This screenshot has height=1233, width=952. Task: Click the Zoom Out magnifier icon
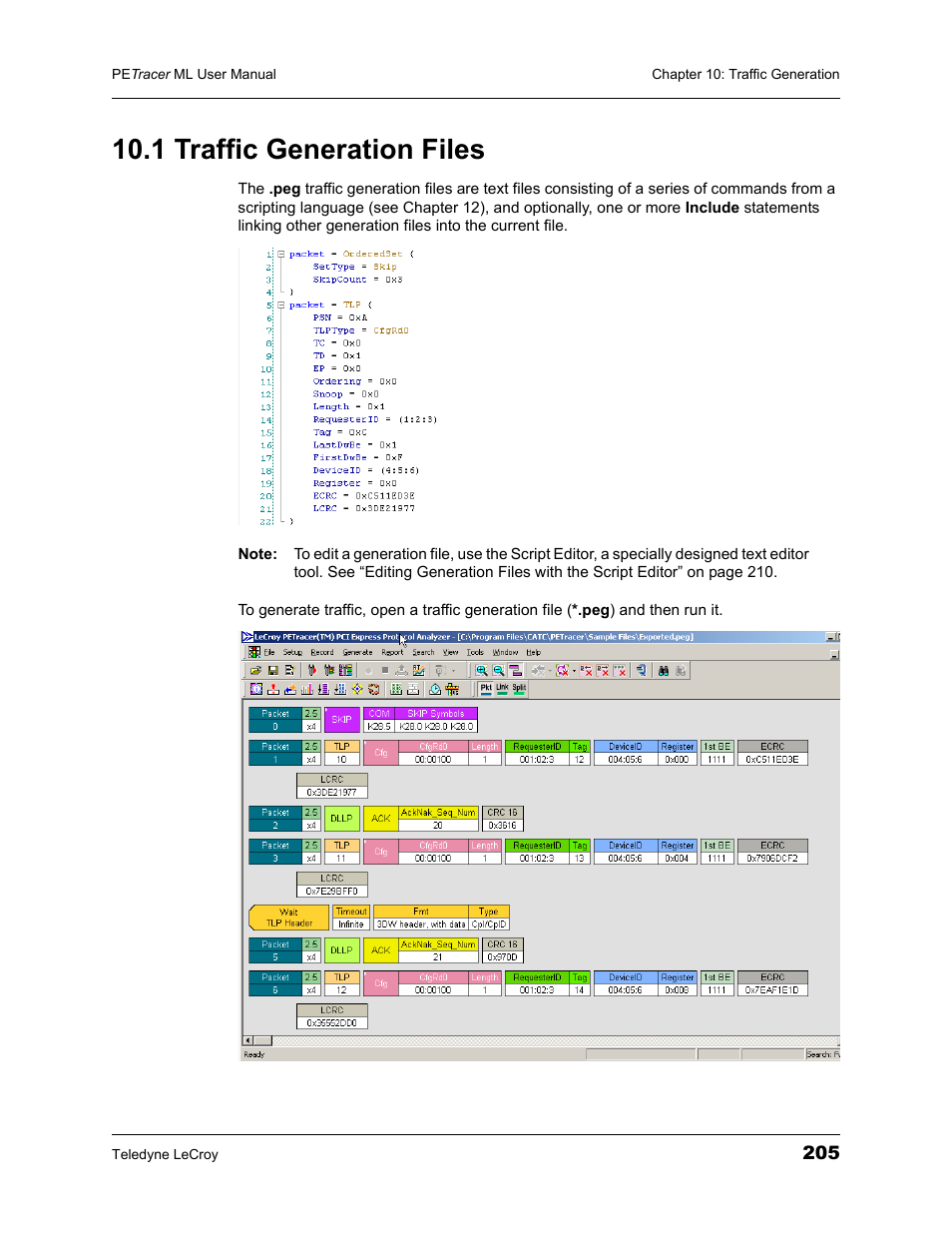coord(498,671)
